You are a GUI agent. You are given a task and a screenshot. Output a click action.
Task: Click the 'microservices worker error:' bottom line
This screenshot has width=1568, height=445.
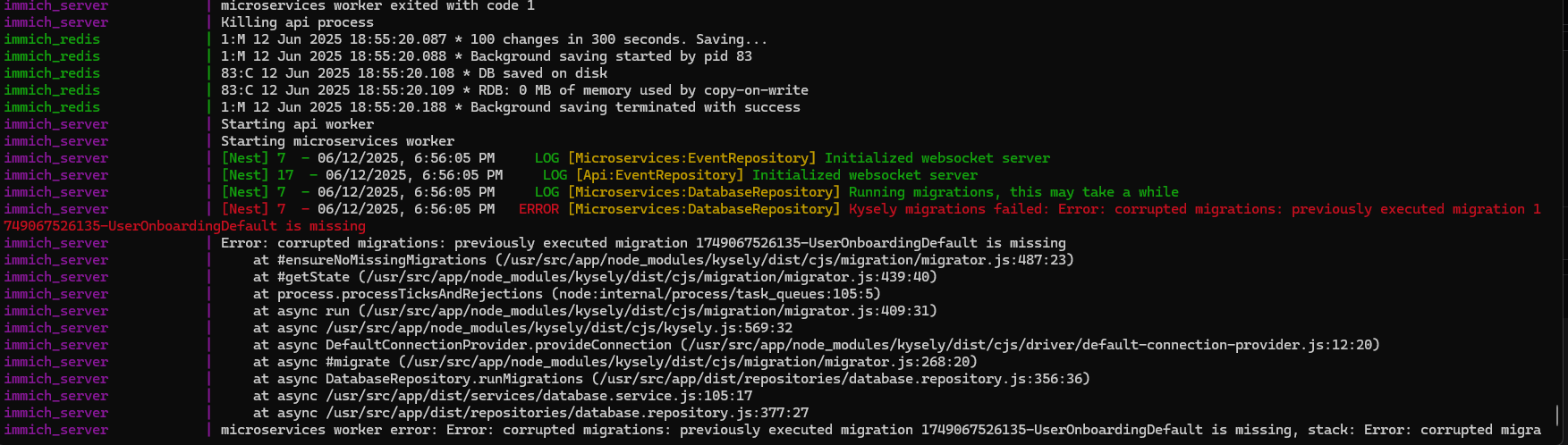881,430
